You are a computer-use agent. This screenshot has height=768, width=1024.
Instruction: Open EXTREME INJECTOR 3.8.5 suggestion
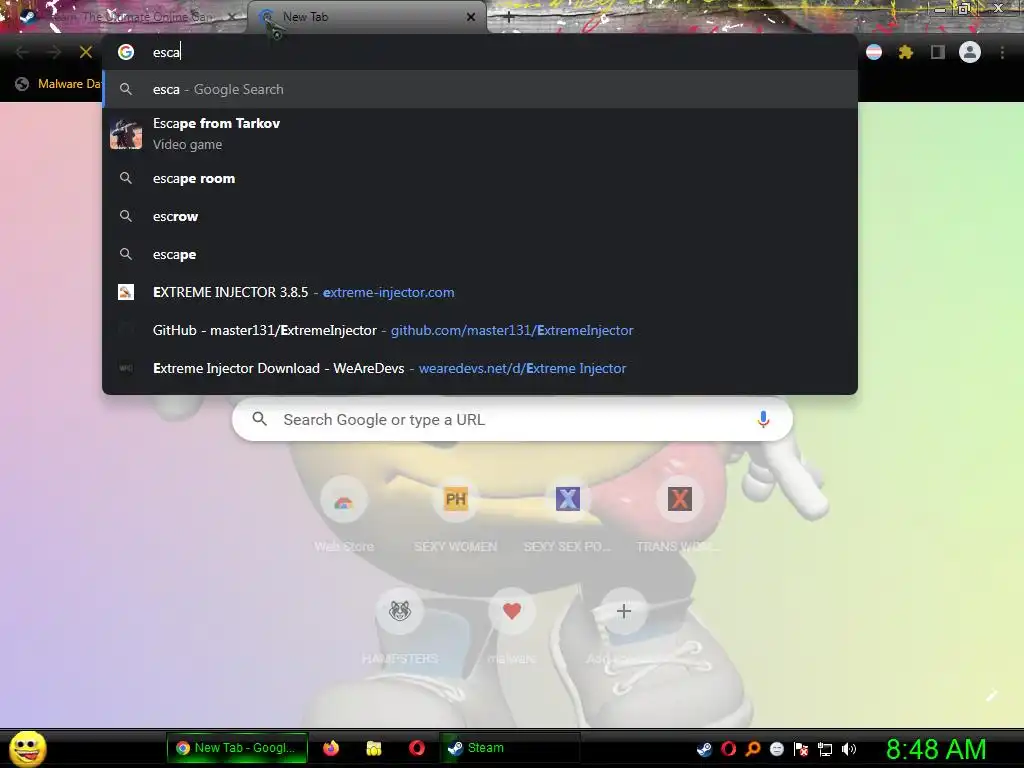pyautogui.click(x=480, y=292)
